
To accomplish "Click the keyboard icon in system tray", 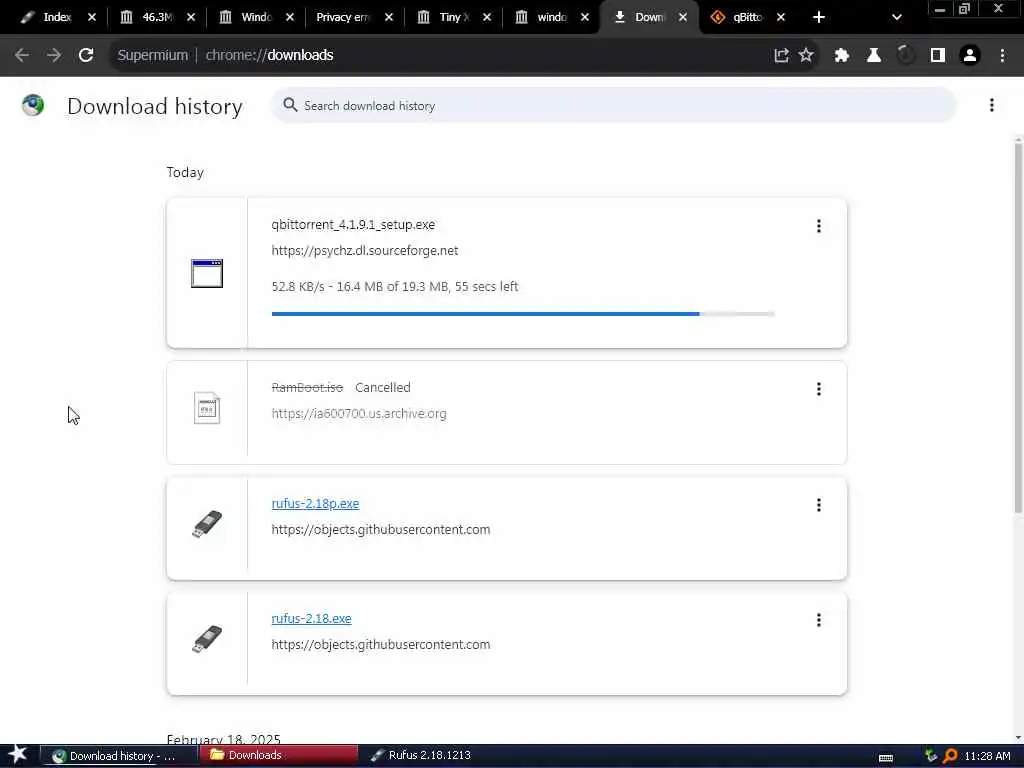I will (x=886, y=758).
